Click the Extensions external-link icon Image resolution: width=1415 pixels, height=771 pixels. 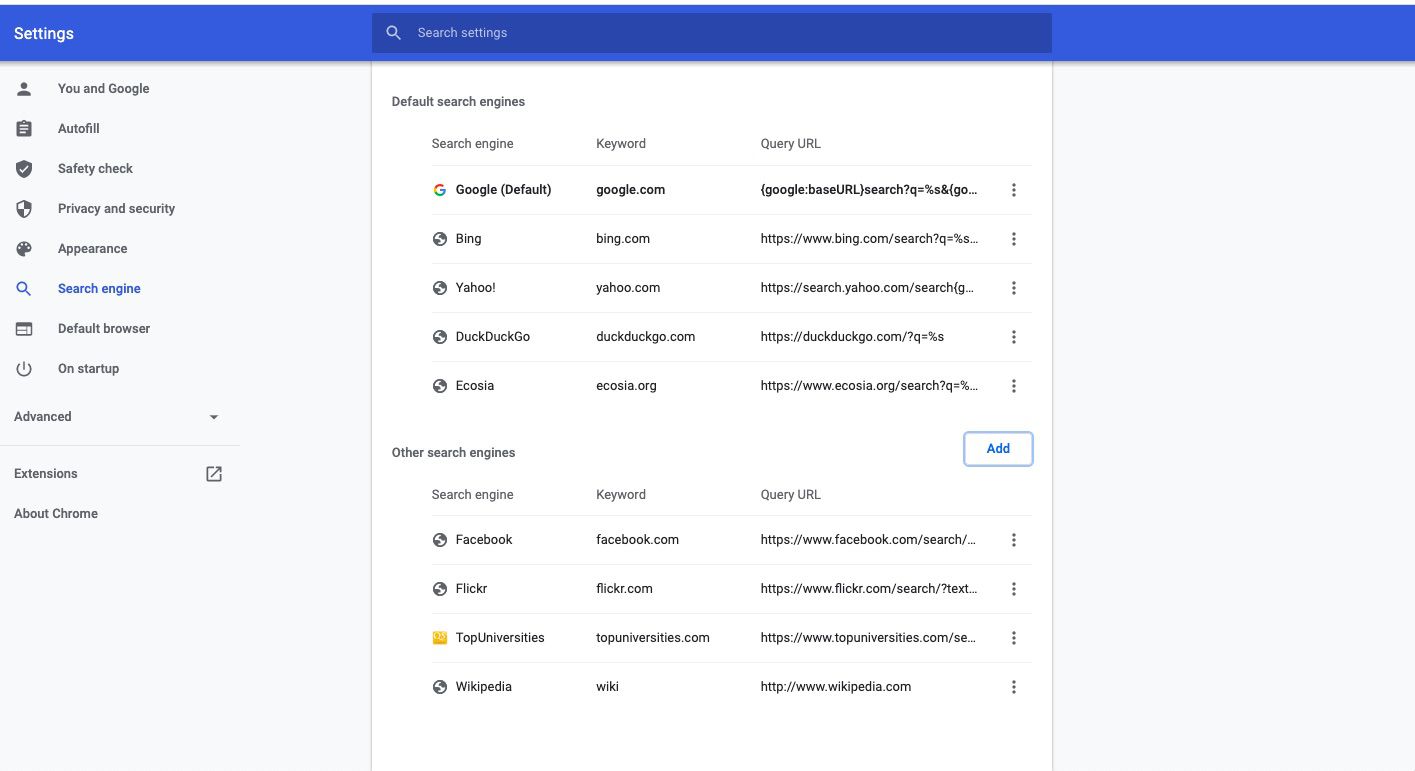214,474
